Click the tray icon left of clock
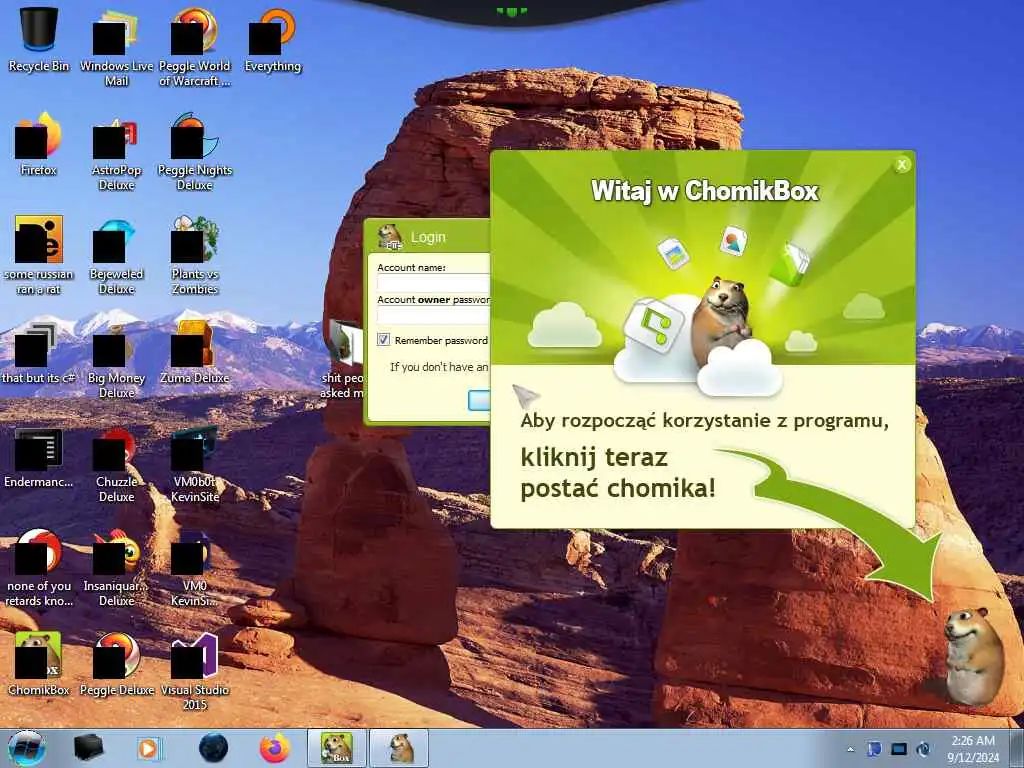The height and width of the screenshot is (768, 1024). (923, 749)
